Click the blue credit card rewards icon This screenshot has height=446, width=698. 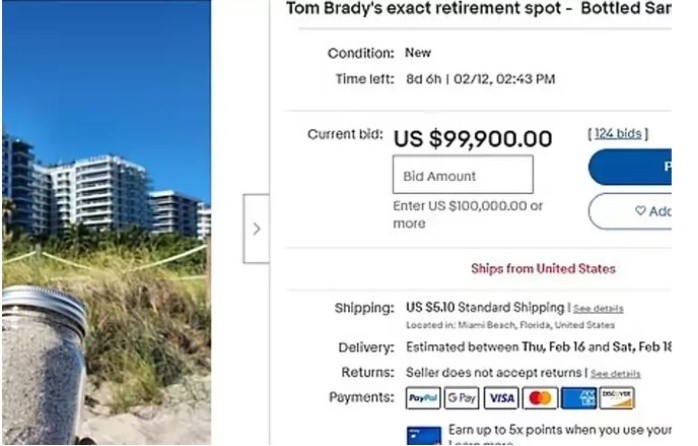(x=424, y=436)
